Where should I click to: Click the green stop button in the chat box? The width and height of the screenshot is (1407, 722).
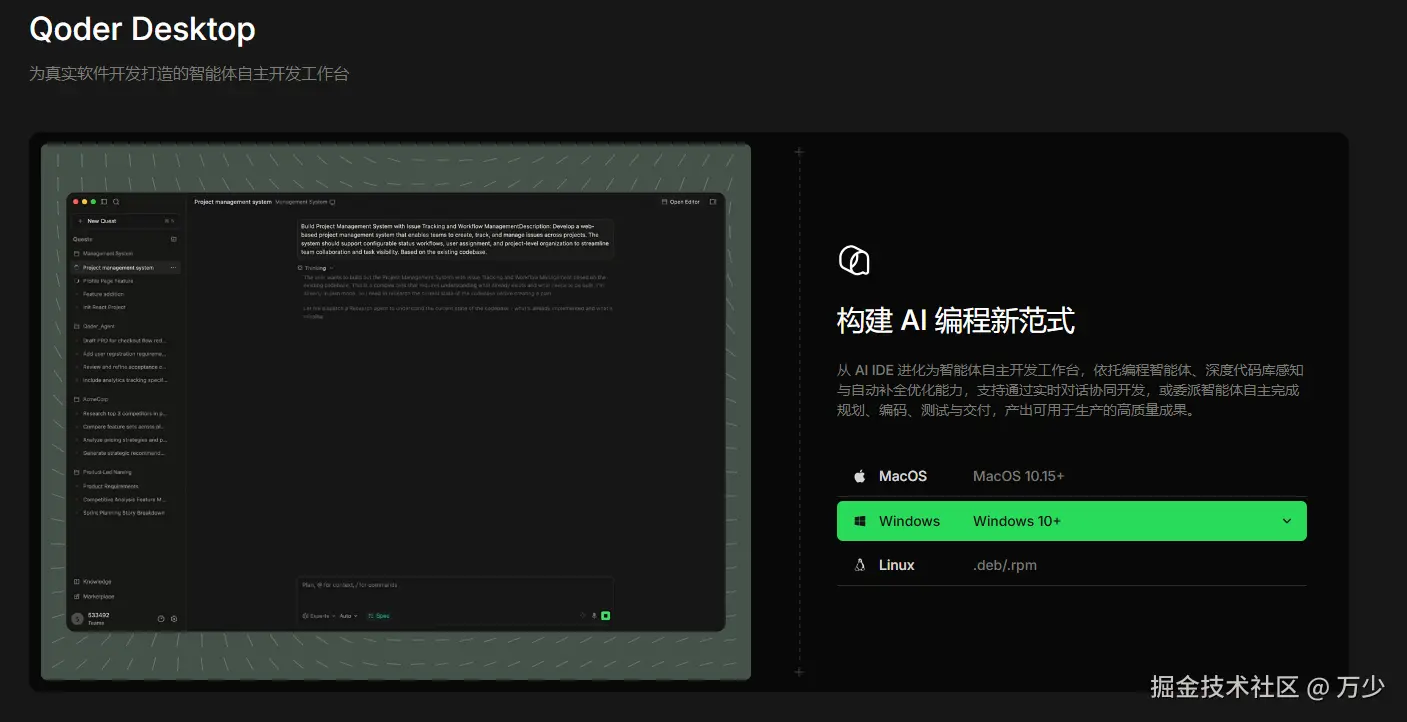pos(606,615)
